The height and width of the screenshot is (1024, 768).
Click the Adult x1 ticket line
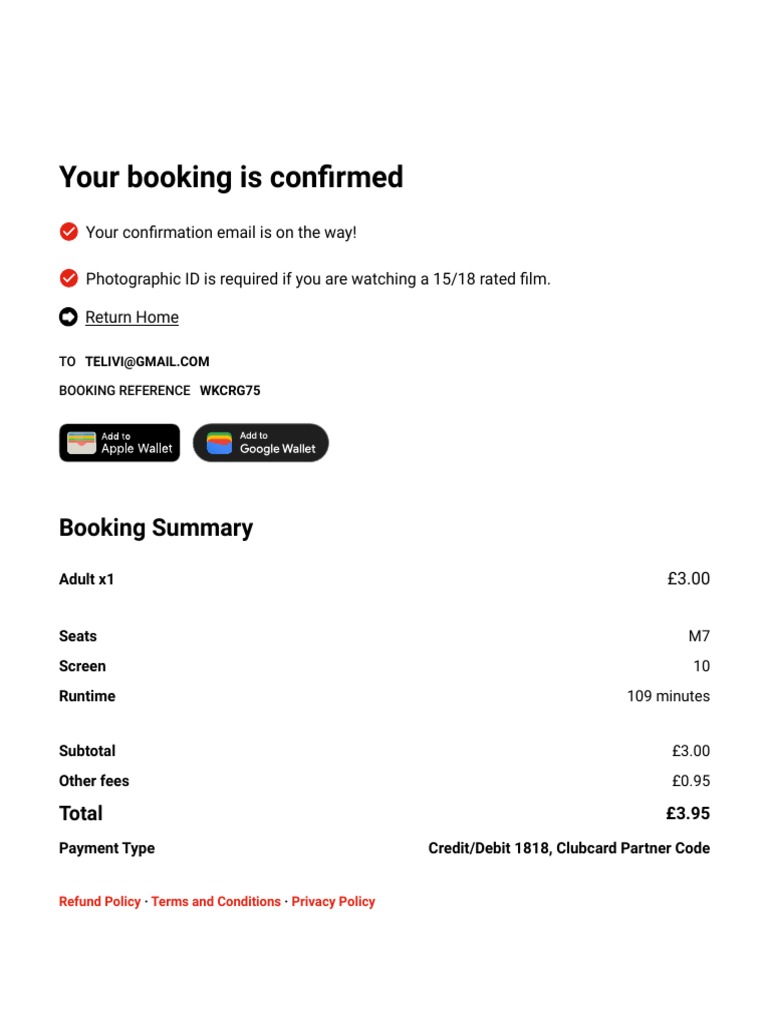tap(87, 579)
